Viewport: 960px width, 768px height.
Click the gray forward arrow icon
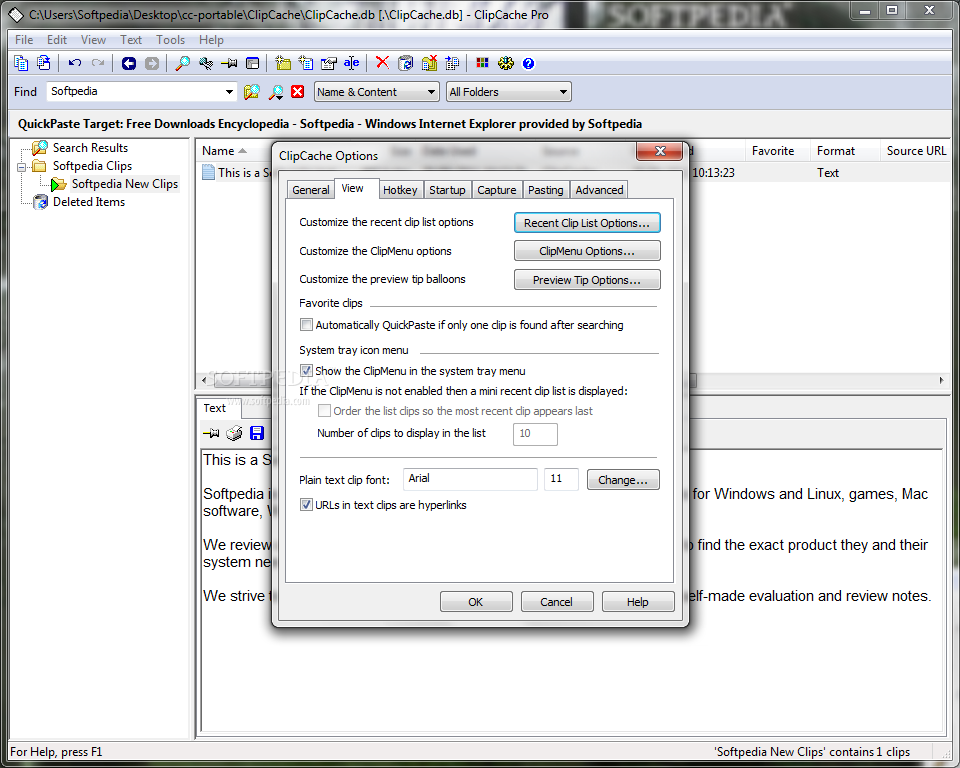pyautogui.click(x=152, y=63)
